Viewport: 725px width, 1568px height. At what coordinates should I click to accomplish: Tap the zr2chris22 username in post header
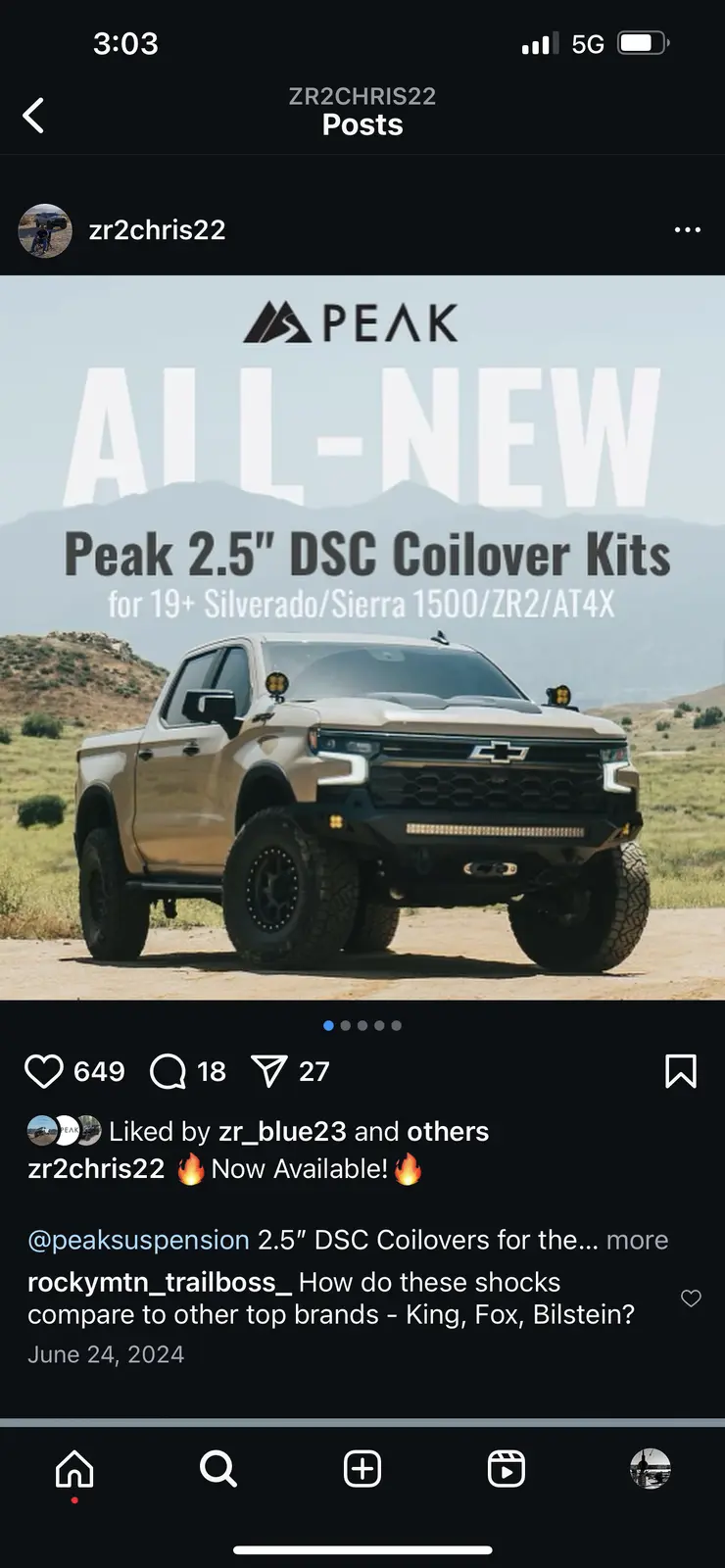click(157, 230)
